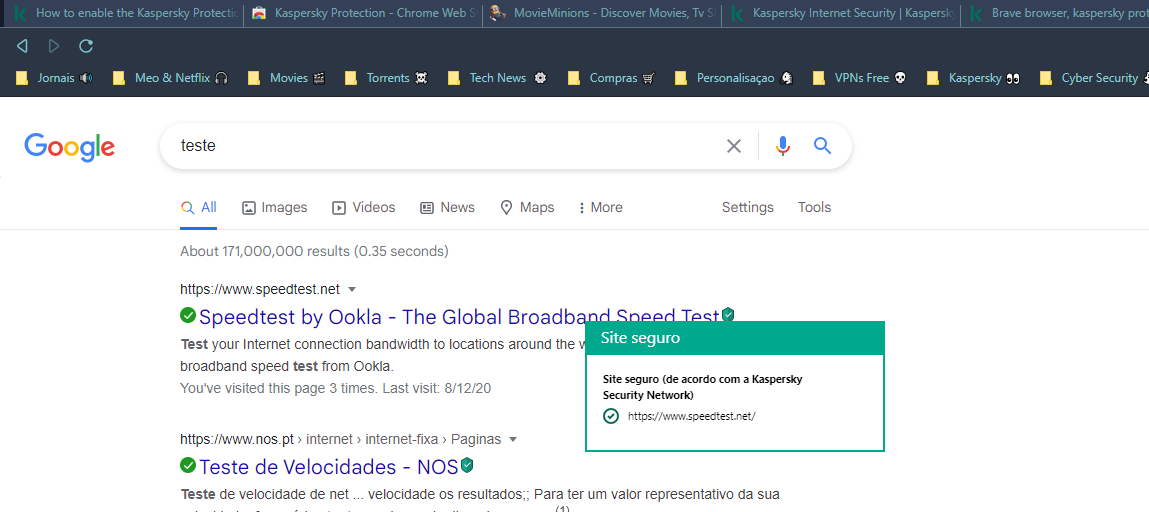
Task: Switch to the MovieMinions tab
Action: (602, 13)
